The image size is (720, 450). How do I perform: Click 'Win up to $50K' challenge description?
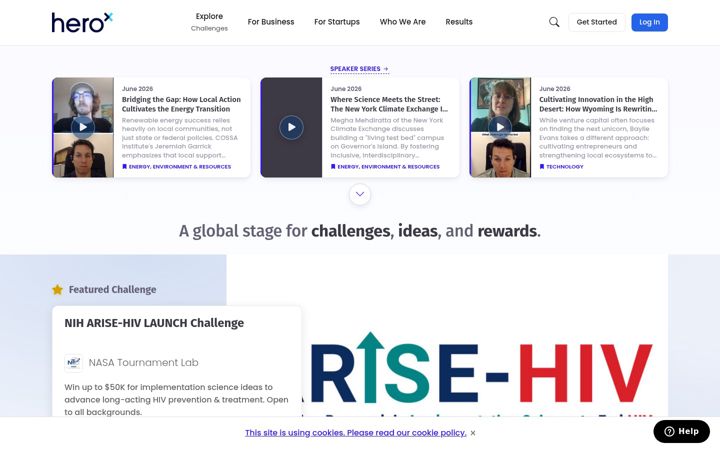[x=176, y=399]
